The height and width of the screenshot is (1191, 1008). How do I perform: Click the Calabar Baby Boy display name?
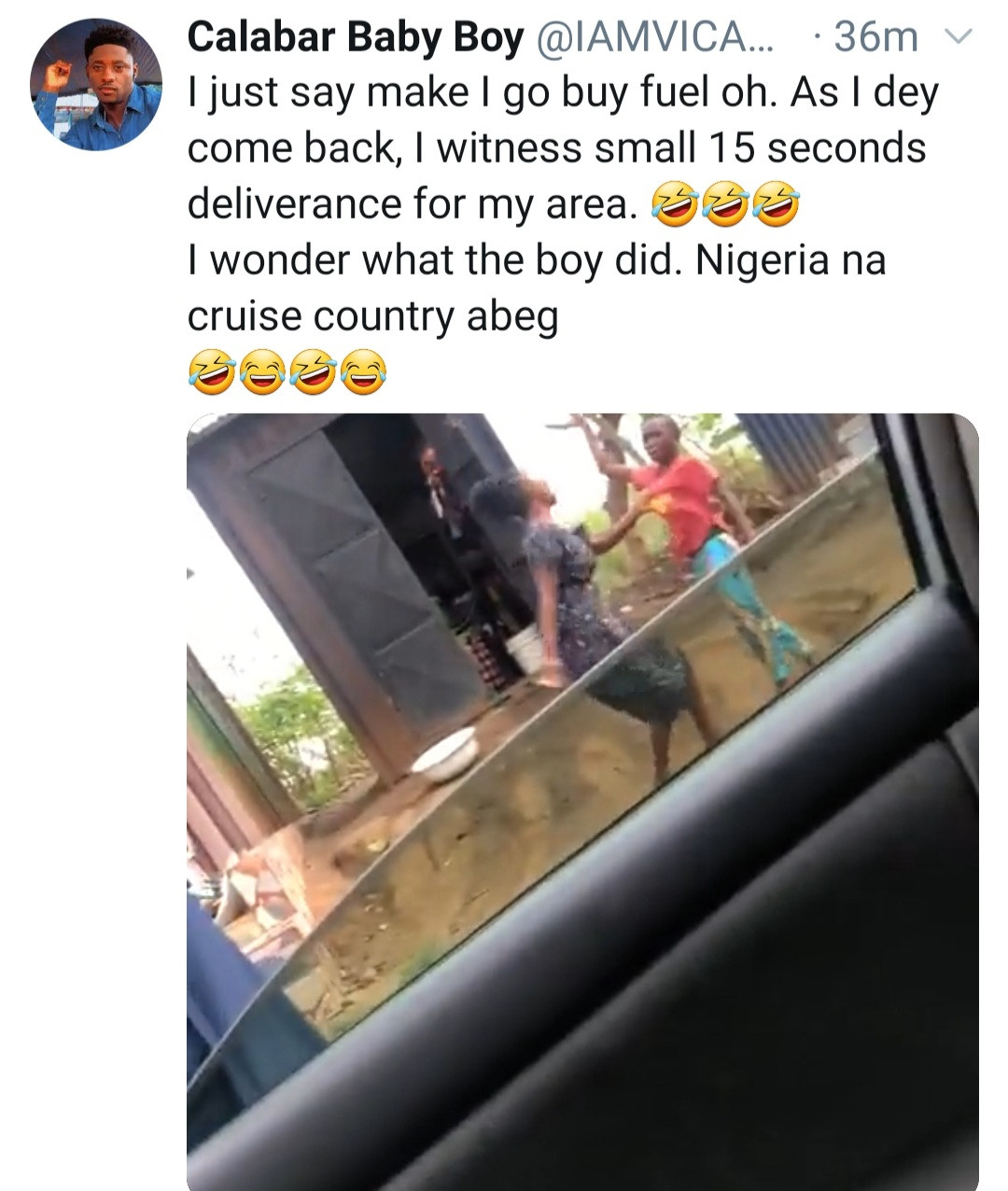(x=356, y=37)
